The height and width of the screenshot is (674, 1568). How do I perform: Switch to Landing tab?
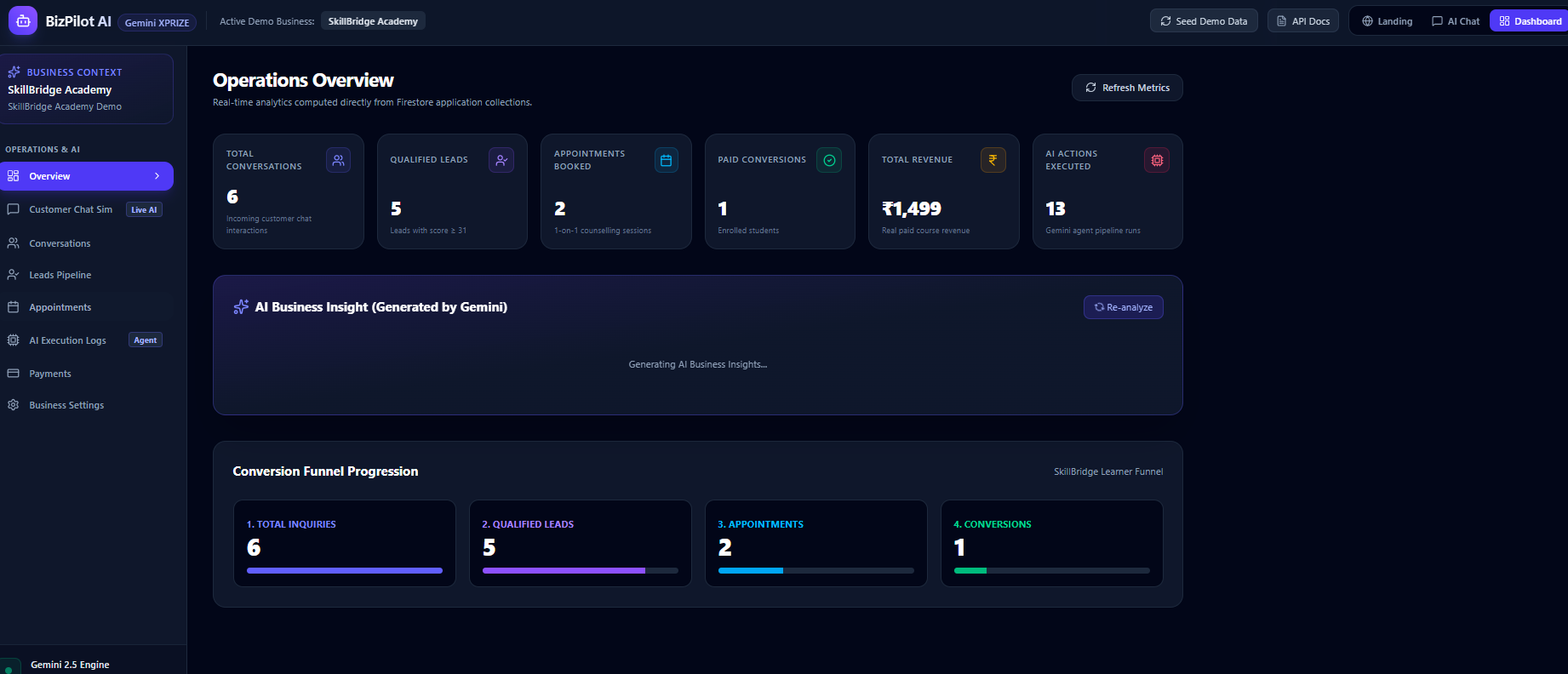coord(1388,21)
